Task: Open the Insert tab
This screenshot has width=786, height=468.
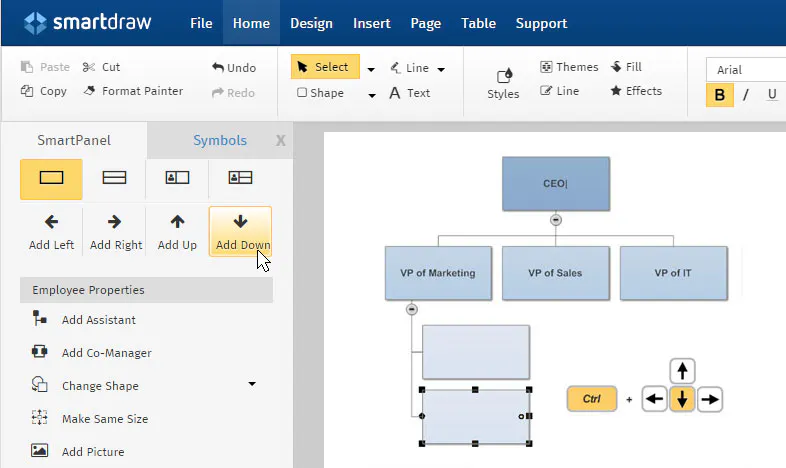Action: [x=371, y=23]
